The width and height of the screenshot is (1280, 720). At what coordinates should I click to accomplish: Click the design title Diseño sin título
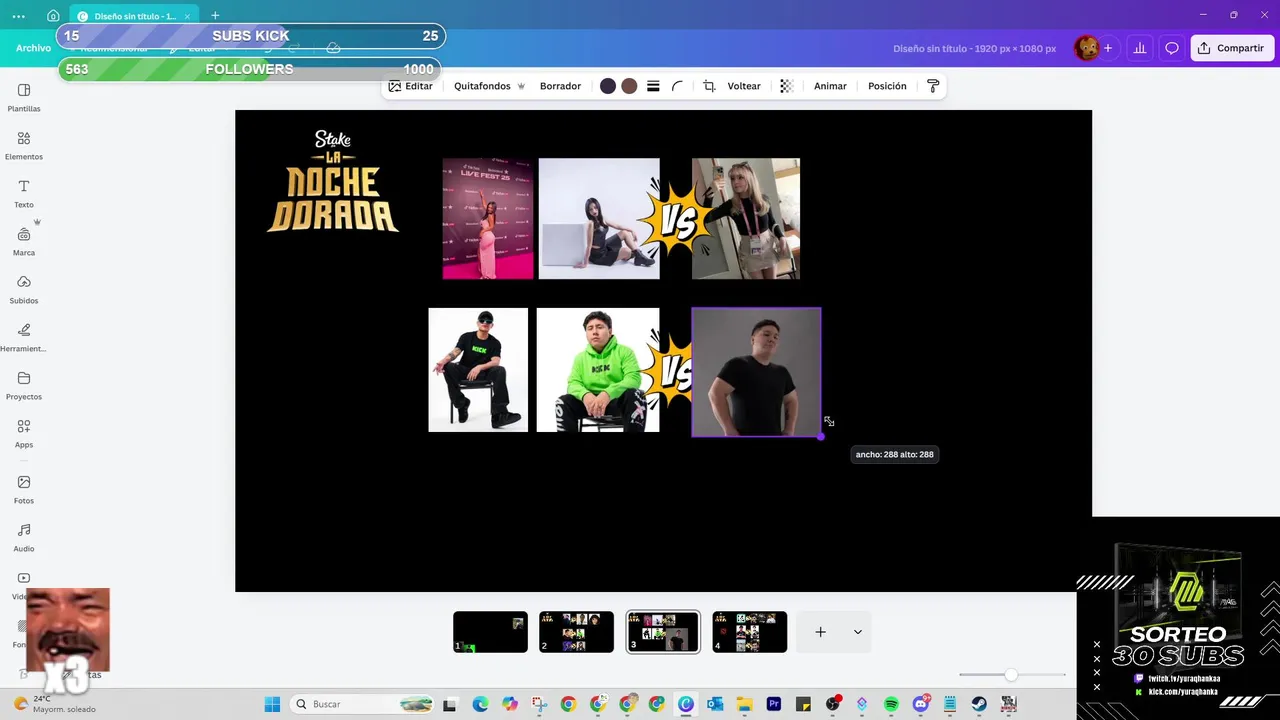point(974,48)
